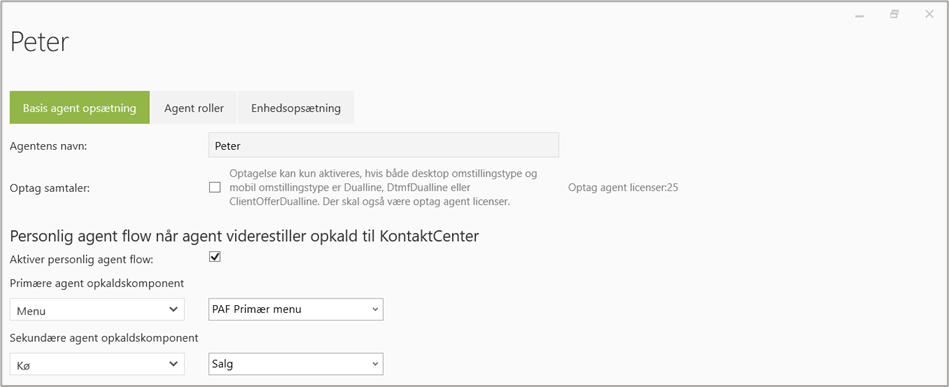Expand the PAF Primær menu dropdown
The width and height of the screenshot is (949, 387).
[296, 309]
